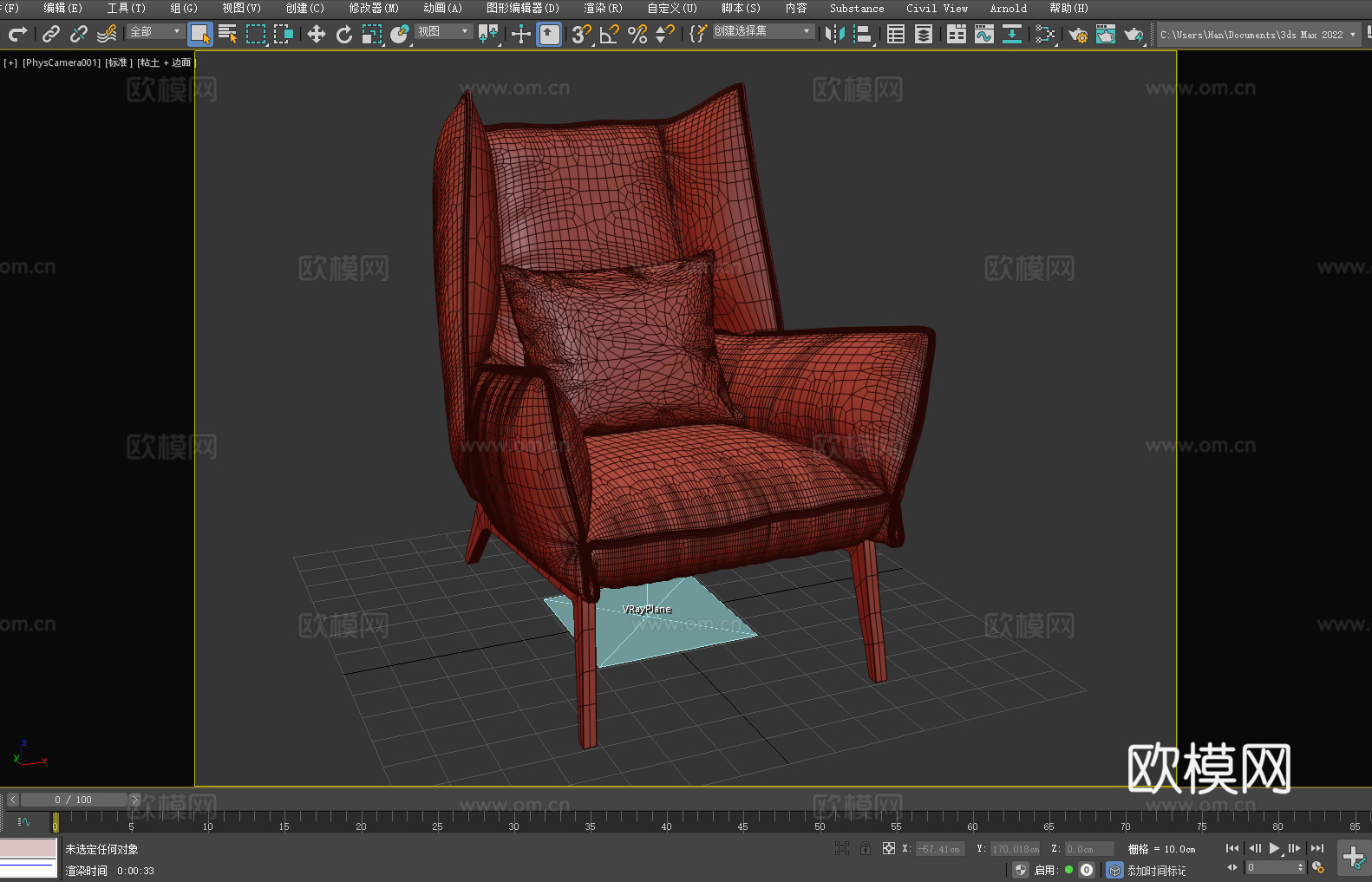Select the Move tool
Viewport: 1372px width, 882px height.
317,34
